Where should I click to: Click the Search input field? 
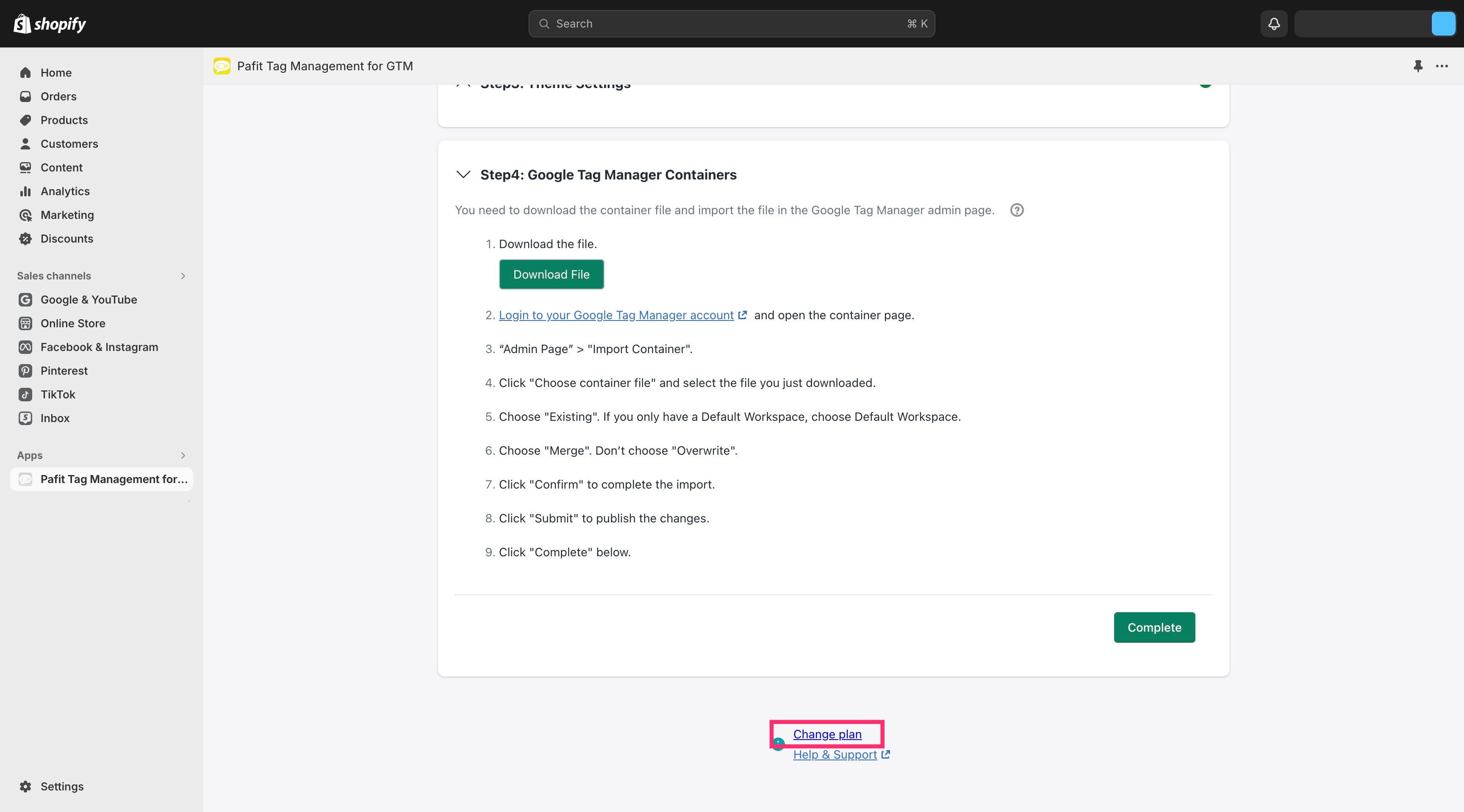[732, 24]
